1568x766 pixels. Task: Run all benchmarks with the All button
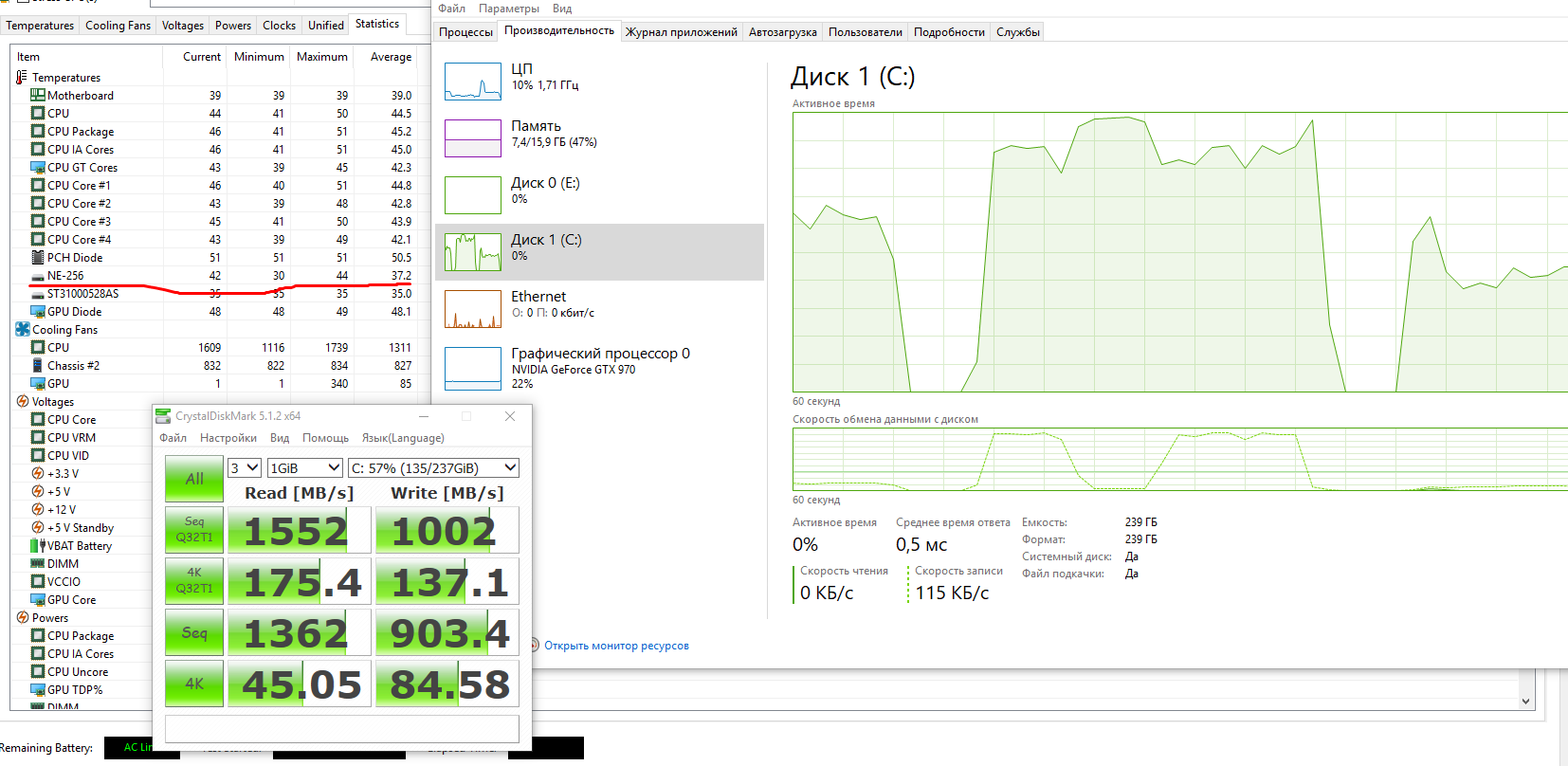(194, 479)
